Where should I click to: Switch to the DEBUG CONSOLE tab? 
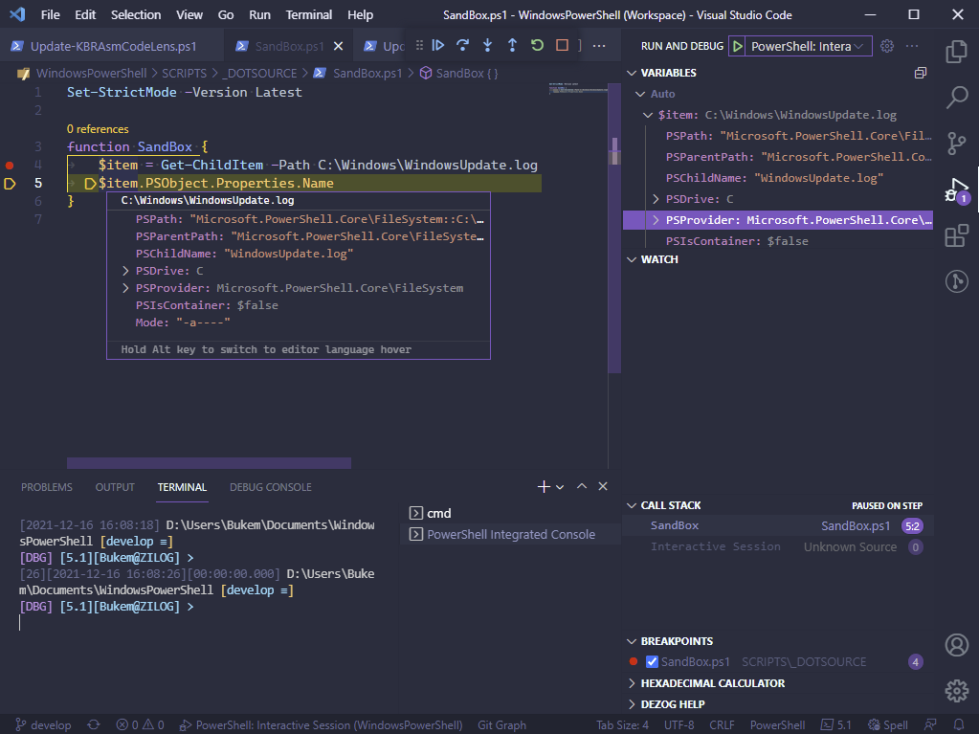pos(270,487)
